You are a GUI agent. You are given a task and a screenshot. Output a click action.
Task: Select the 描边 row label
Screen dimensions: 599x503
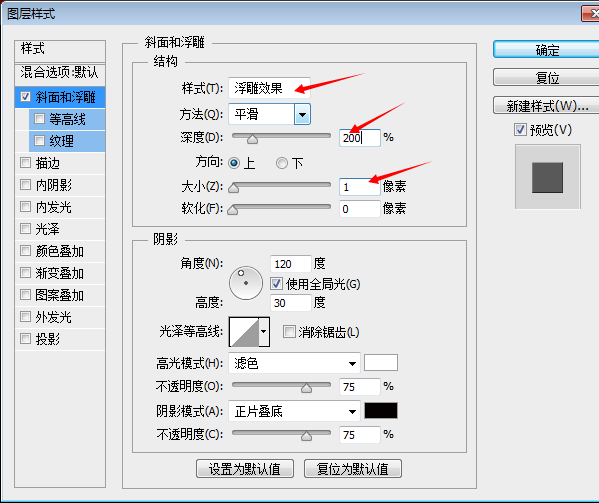[48, 163]
